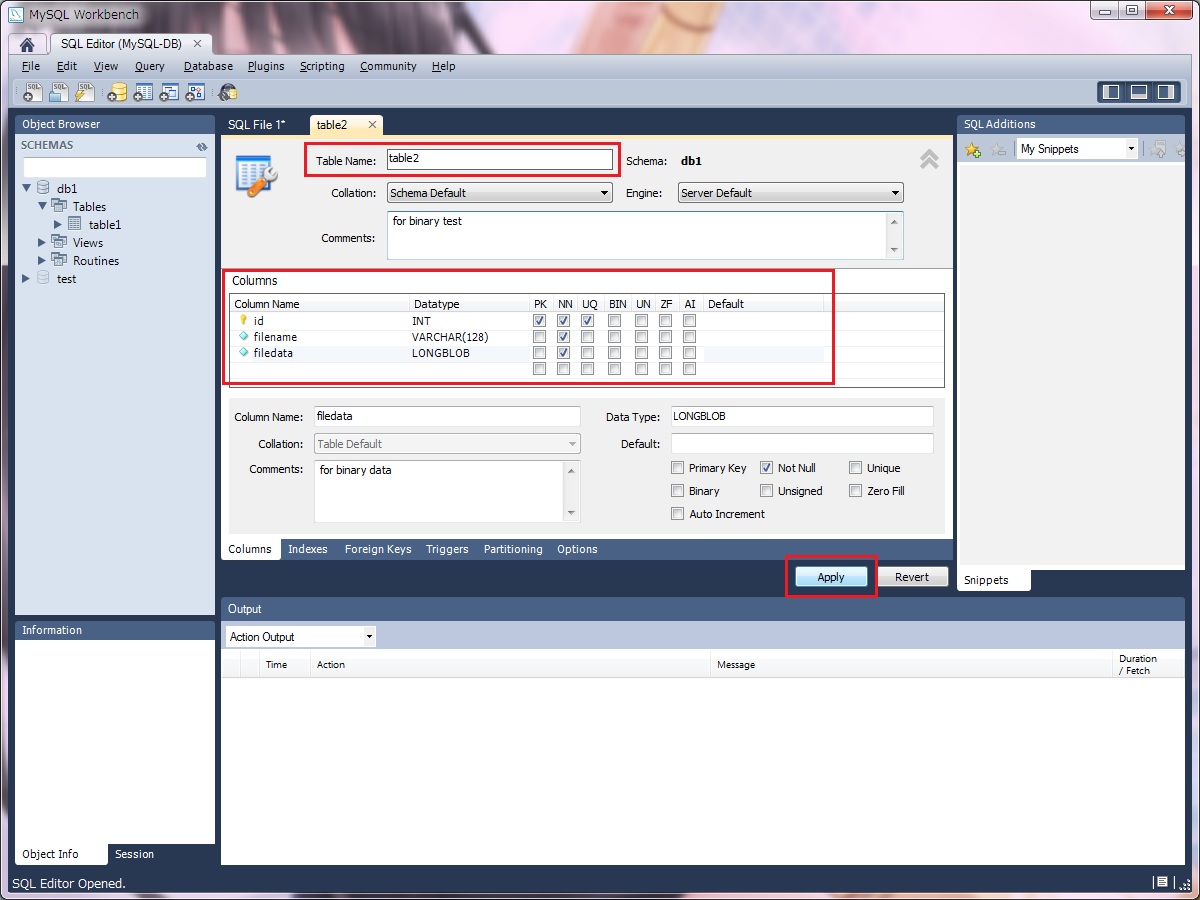Toggle NN checkbox for id column

tap(564, 321)
